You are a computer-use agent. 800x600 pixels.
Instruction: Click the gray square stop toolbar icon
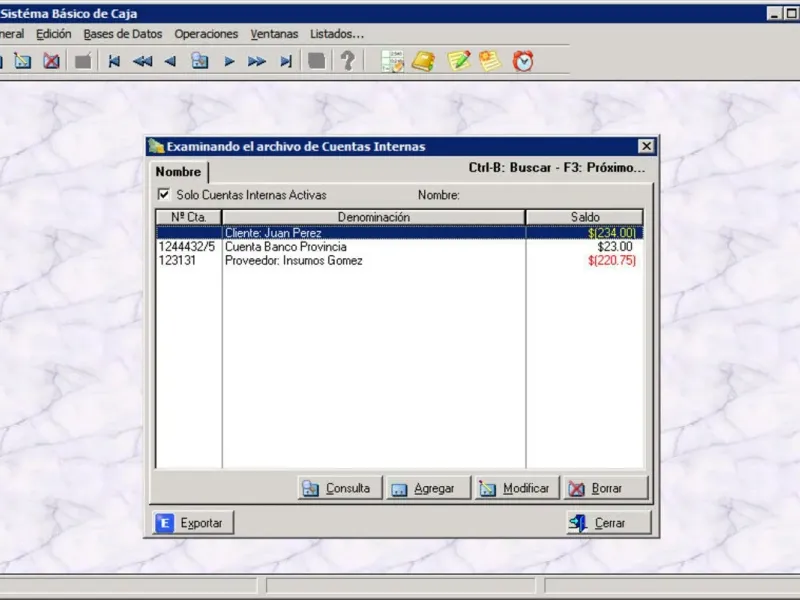click(x=316, y=61)
